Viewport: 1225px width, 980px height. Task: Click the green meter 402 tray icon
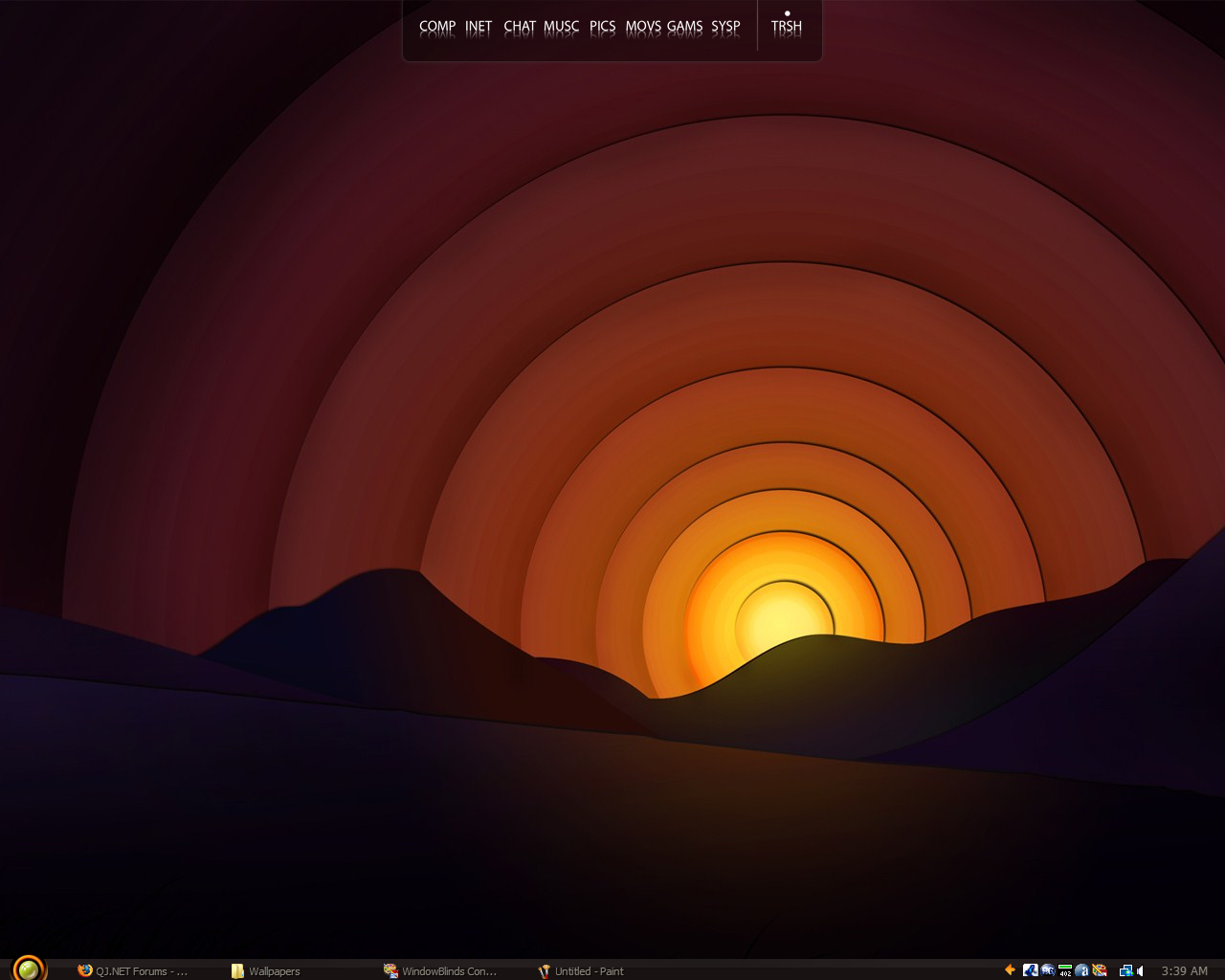1065,969
